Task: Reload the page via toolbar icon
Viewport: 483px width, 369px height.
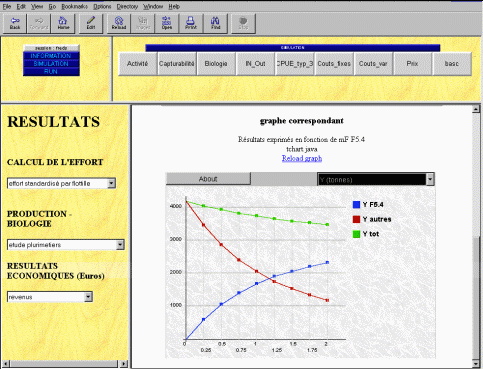Action: pyautogui.click(x=119, y=23)
